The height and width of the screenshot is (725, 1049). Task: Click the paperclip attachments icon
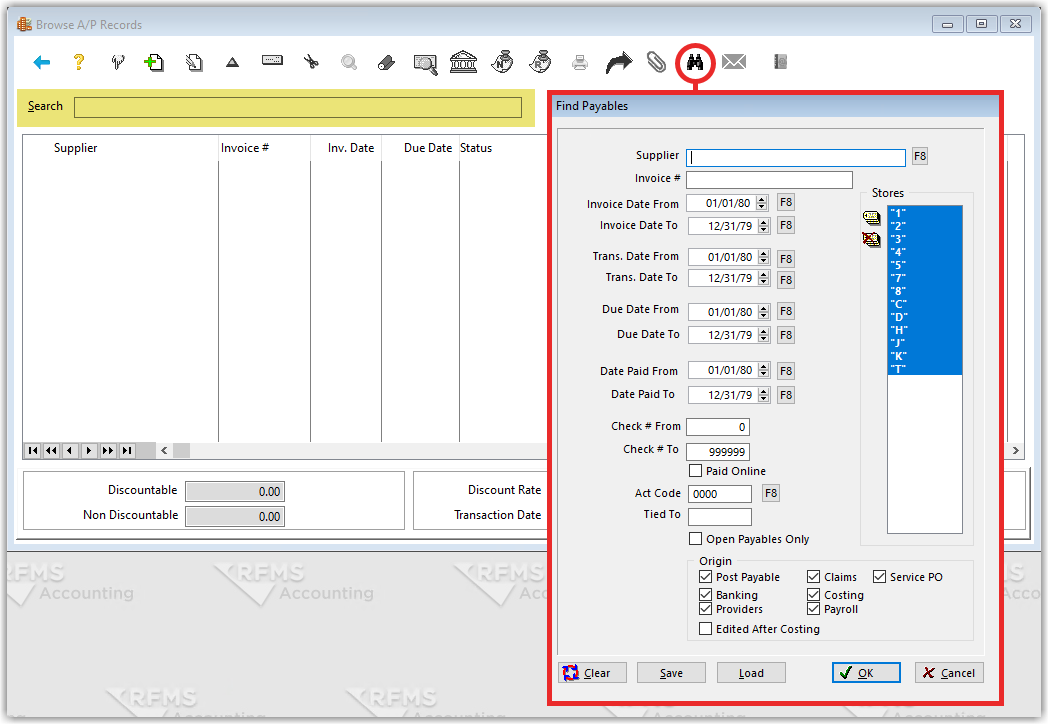click(656, 62)
